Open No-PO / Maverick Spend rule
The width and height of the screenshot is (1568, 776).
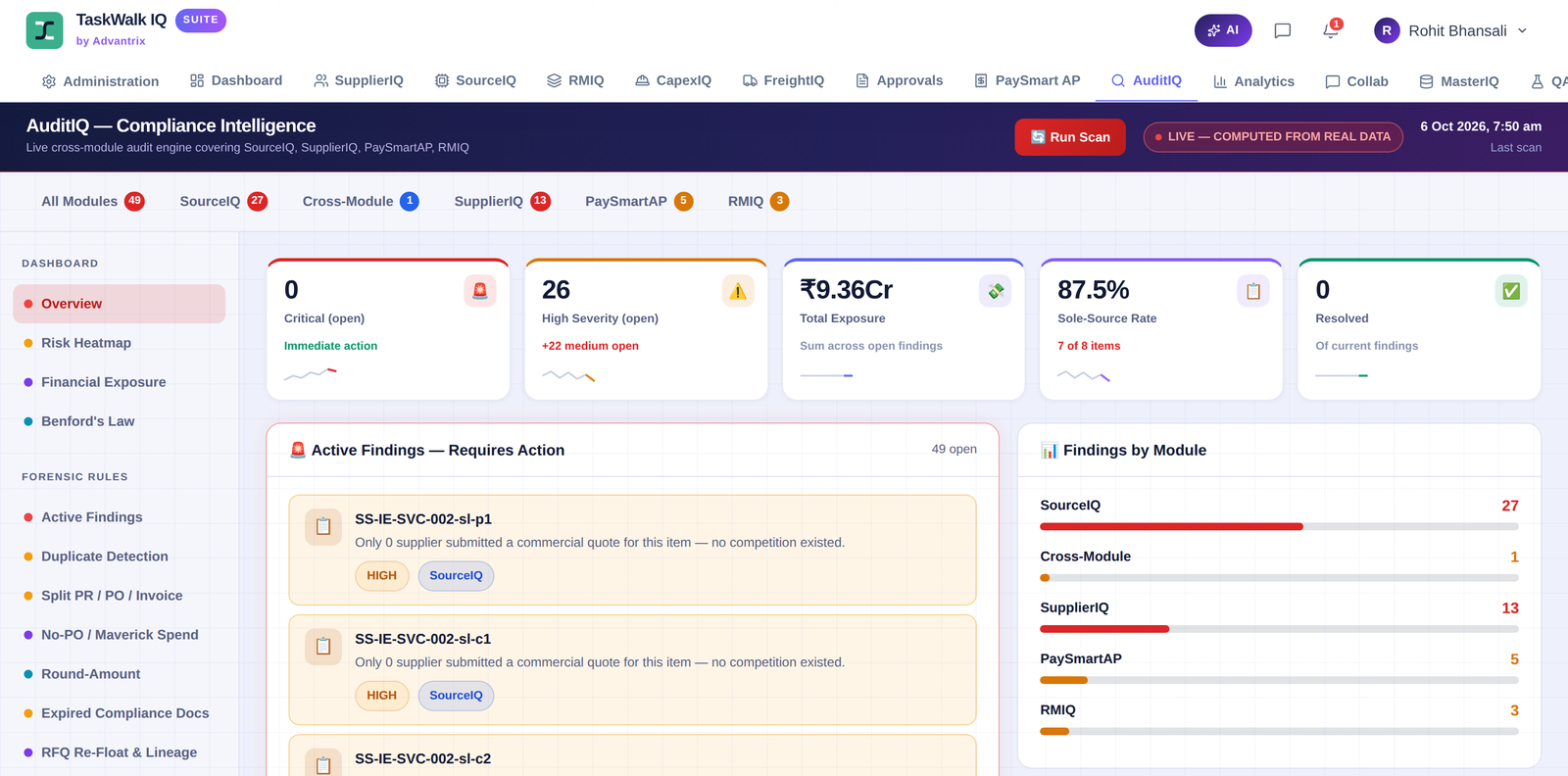[119, 635]
